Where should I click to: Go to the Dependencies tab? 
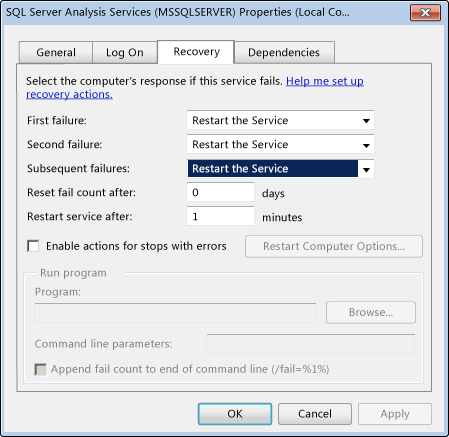pos(284,52)
